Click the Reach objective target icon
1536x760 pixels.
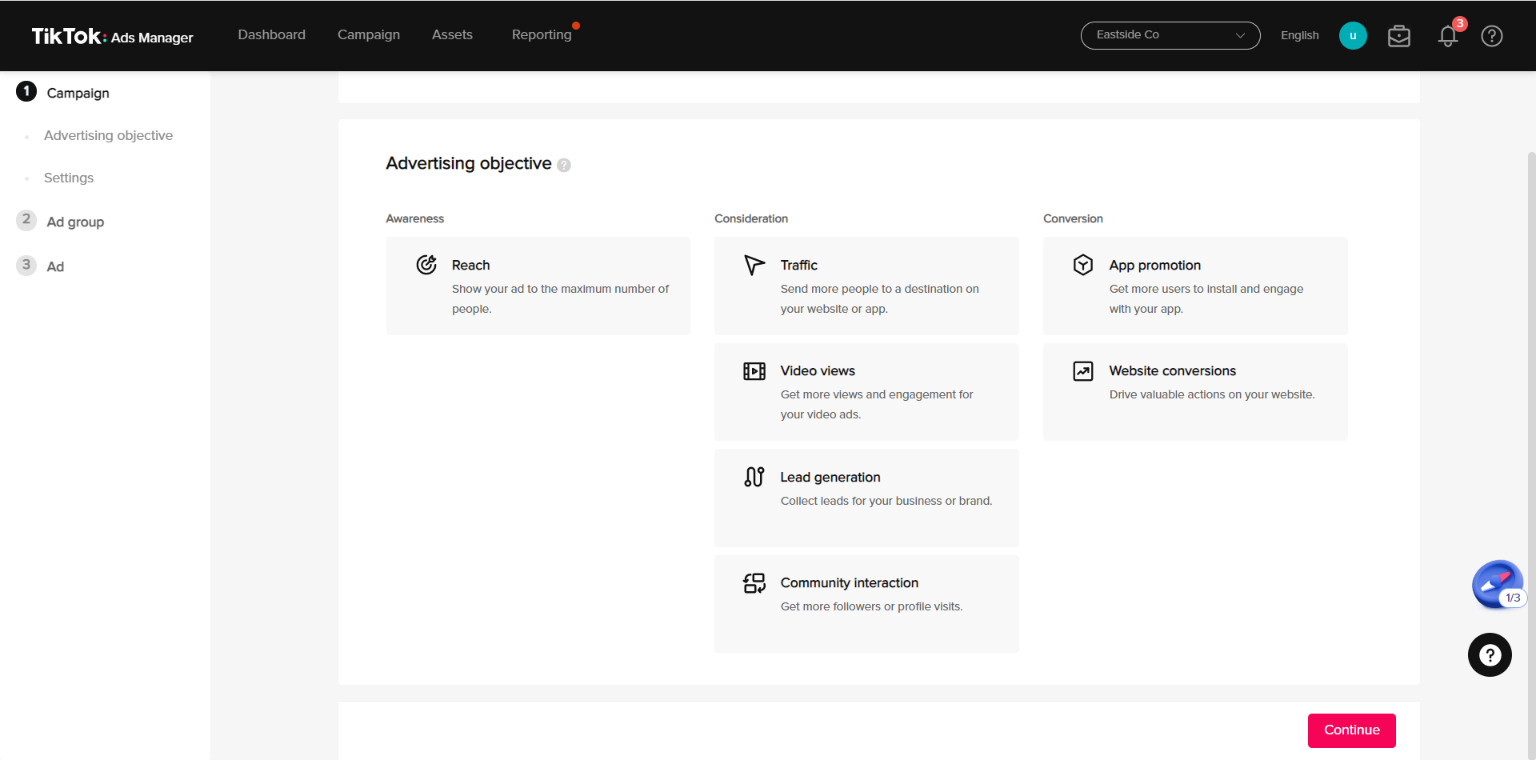click(x=427, y=265)
